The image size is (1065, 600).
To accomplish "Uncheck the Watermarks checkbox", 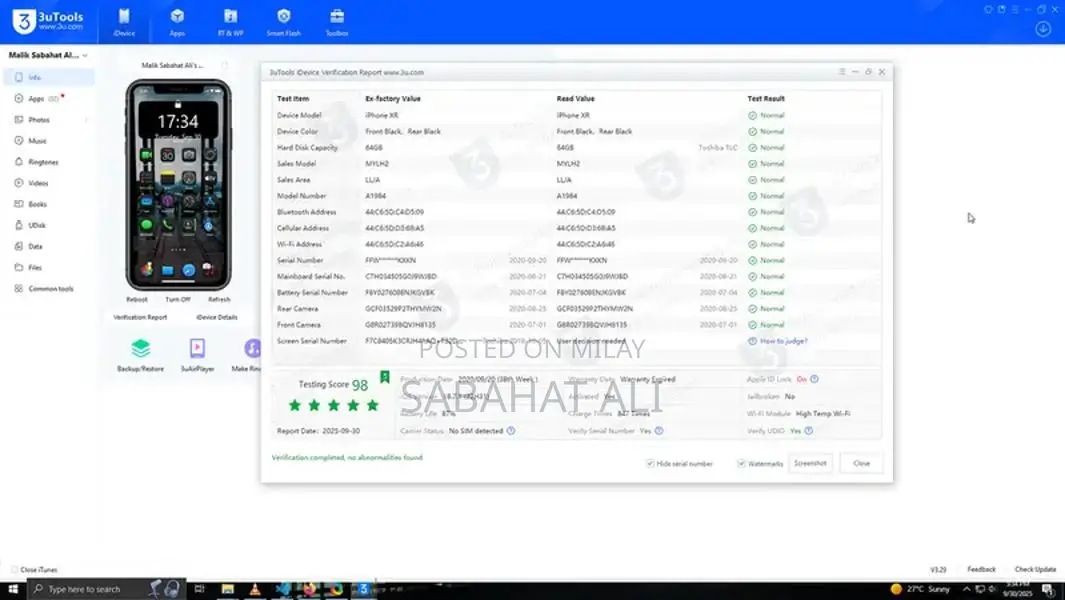I will [x=741, y=464].
